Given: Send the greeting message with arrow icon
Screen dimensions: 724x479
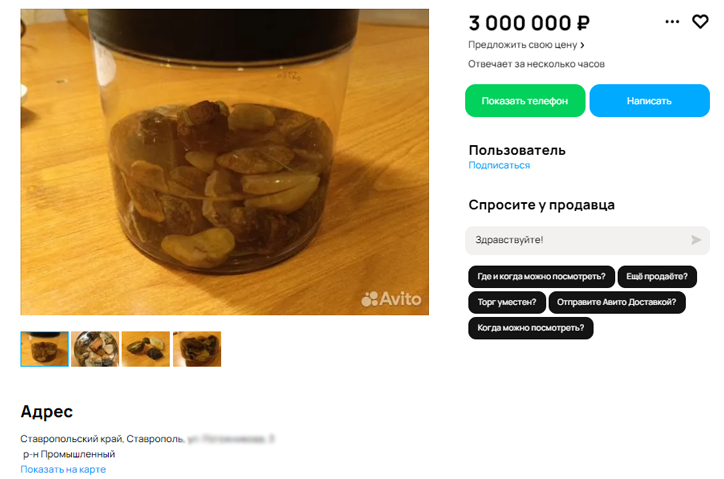Looking at the screenshot, I should point(695,240).
